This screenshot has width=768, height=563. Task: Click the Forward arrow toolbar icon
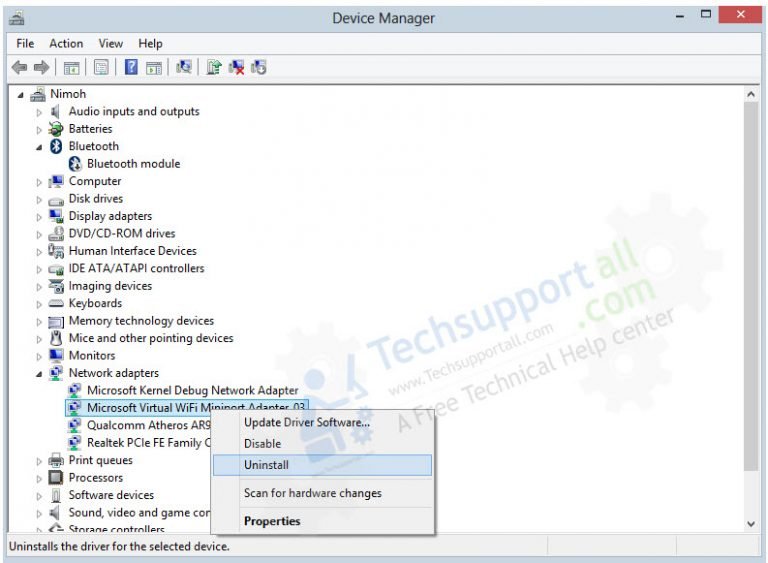coord(42,67)
